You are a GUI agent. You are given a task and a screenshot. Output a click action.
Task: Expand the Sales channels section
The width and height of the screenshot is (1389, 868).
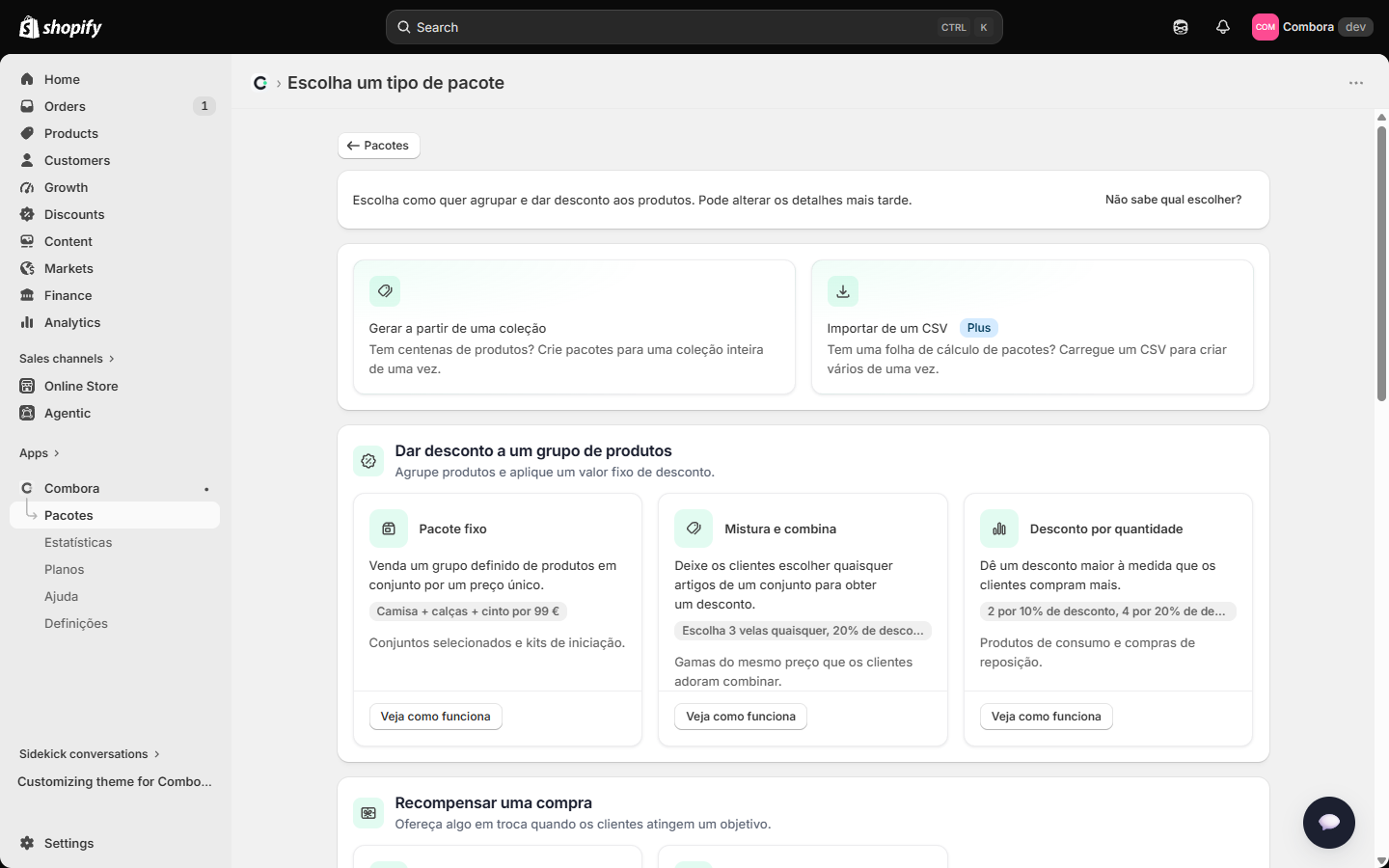pos(68,359)
